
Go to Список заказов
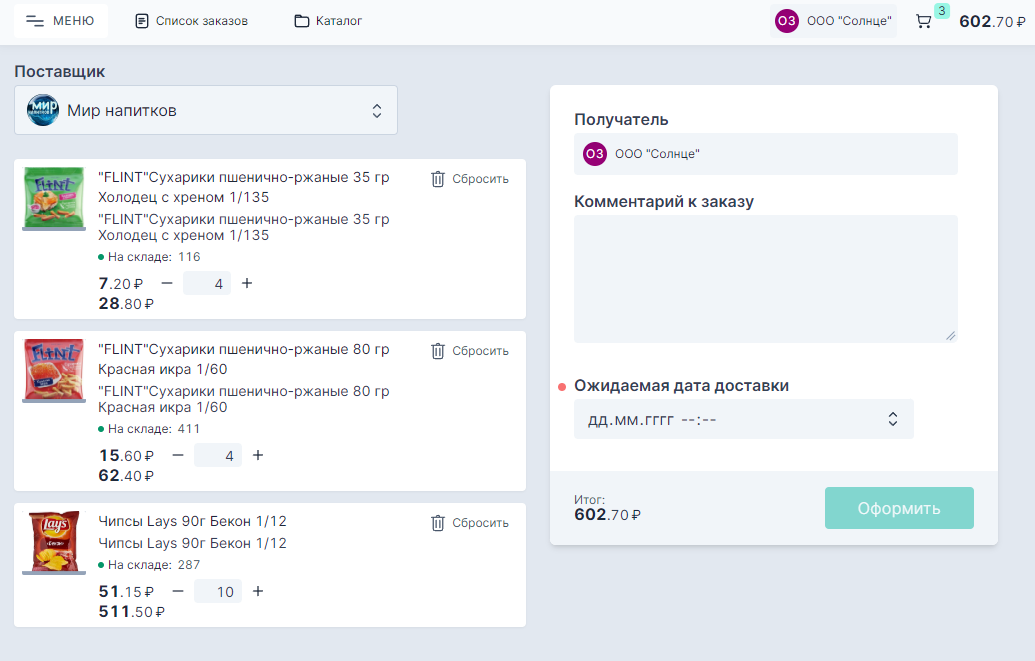tap(191, 21)
